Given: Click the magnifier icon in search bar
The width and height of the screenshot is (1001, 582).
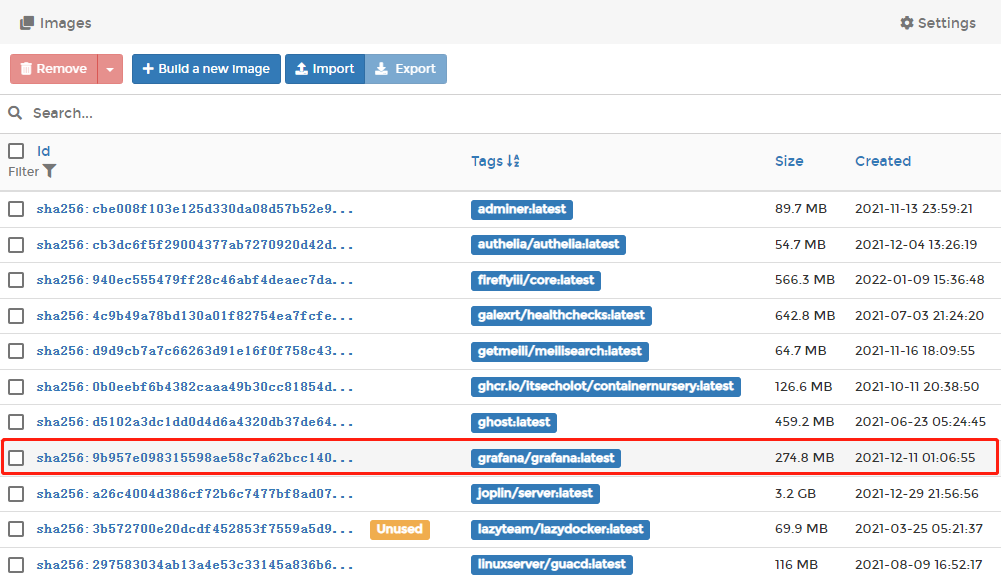Looking at the screenshot, I should tap(16, 113).
